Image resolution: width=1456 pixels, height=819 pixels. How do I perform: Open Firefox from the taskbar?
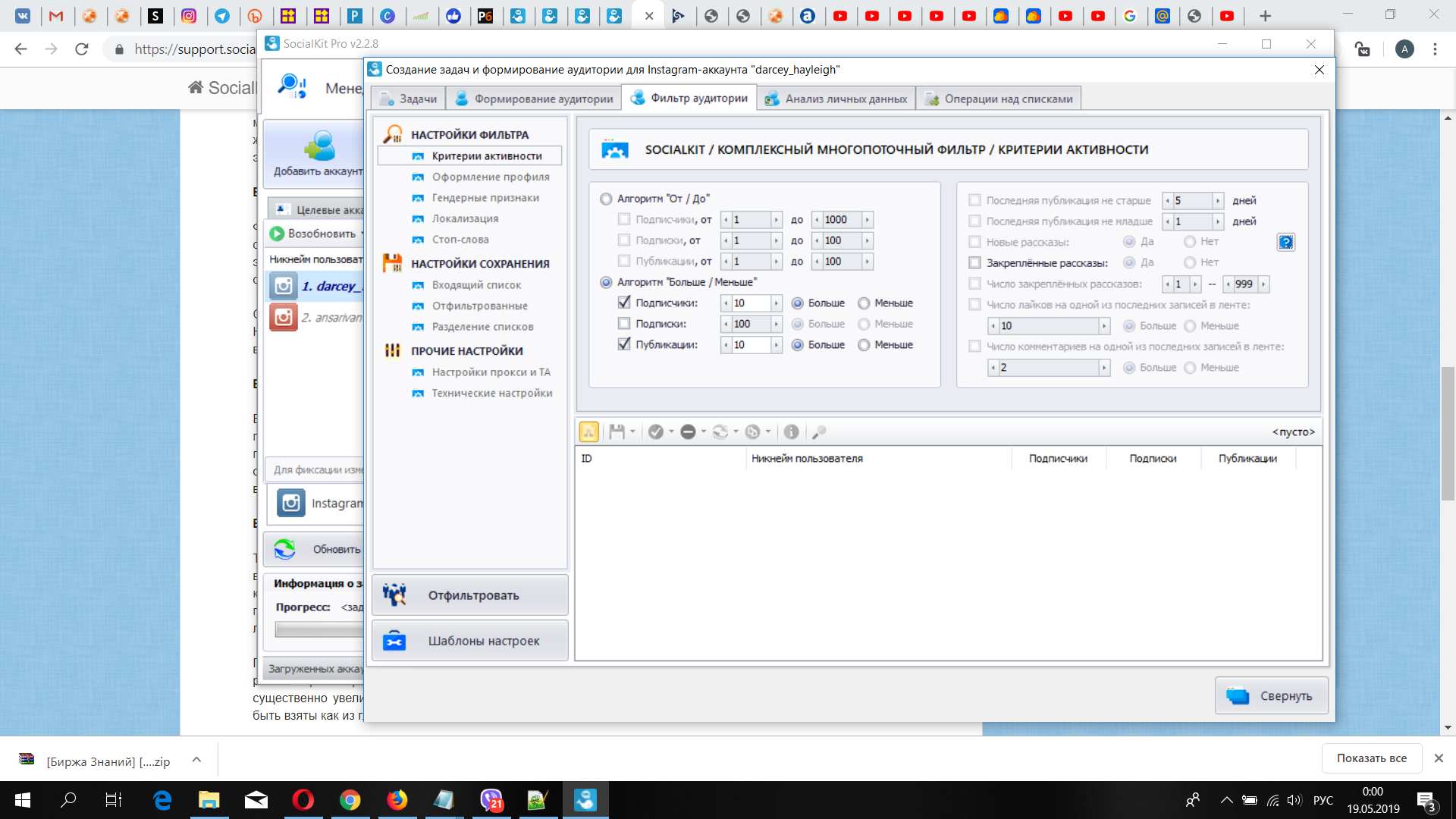click(x=397, y=799)
